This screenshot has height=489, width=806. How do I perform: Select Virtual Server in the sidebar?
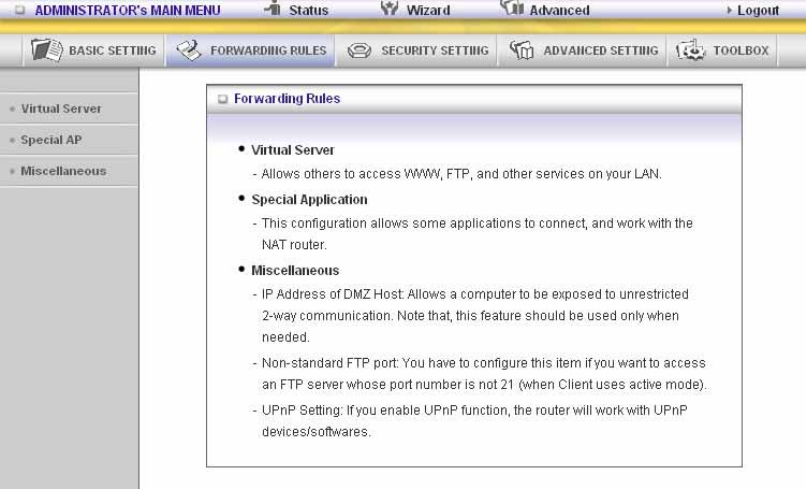61,108
